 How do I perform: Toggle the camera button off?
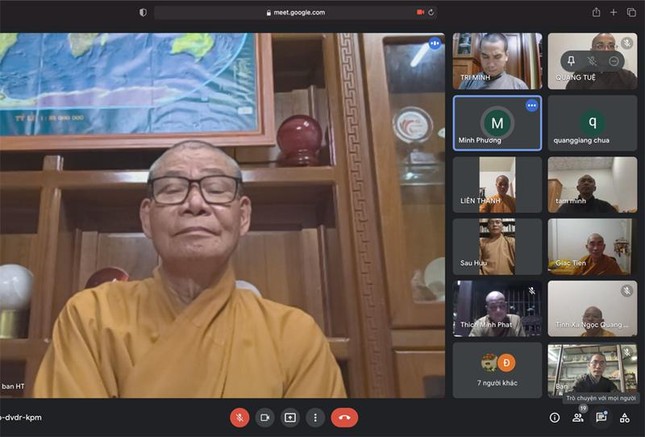pos(265,417)
